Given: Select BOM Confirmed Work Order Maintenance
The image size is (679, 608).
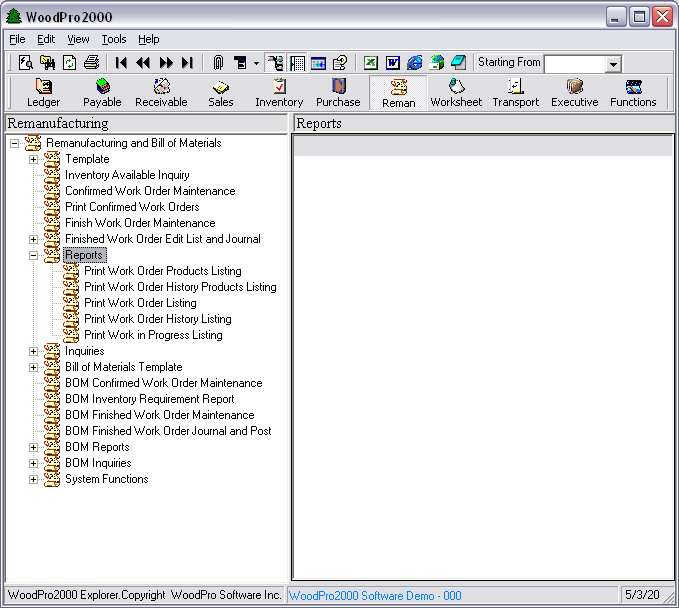Looking at the screenshot, I should (x=164, y=383).
